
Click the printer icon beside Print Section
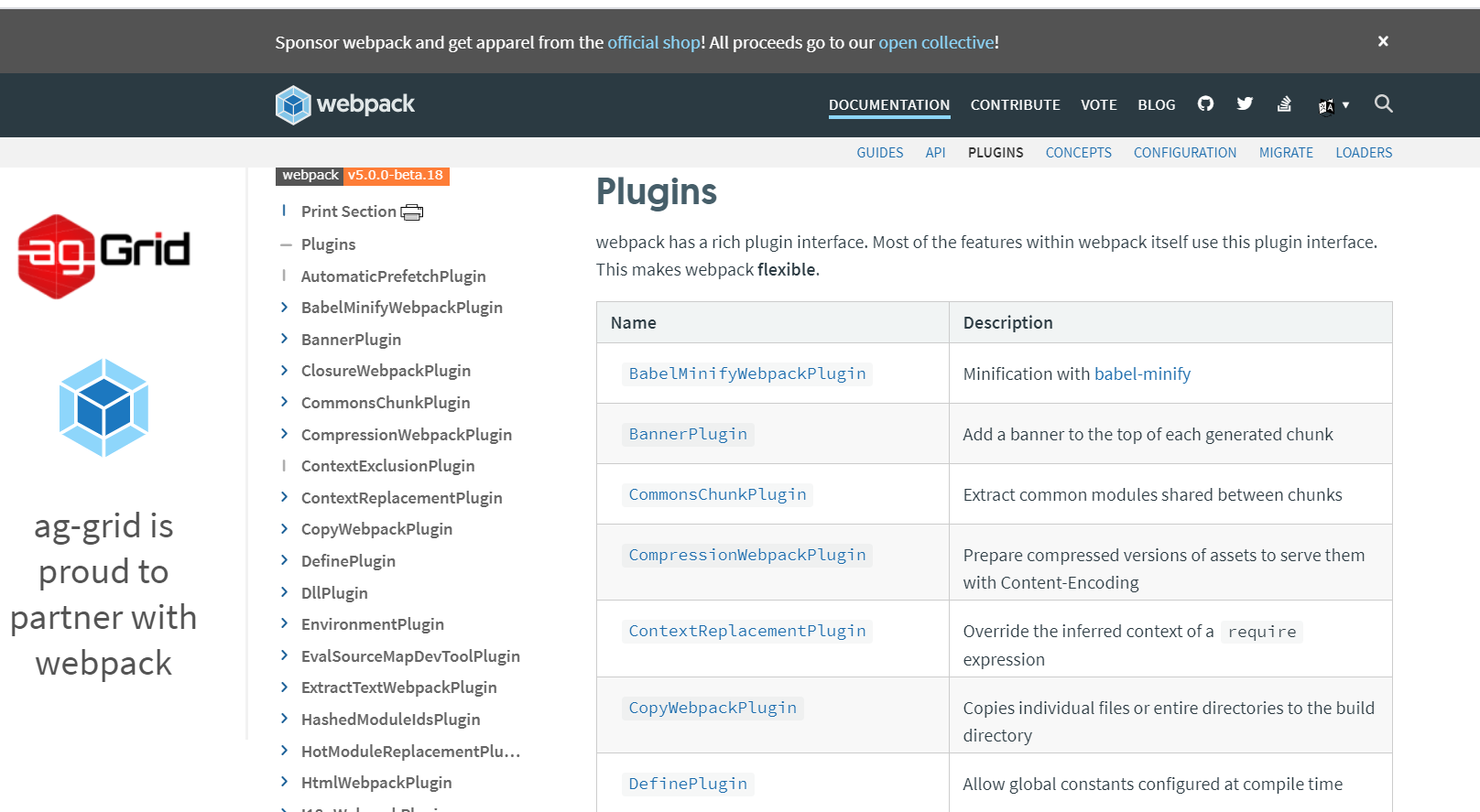(x=412, y=212)
